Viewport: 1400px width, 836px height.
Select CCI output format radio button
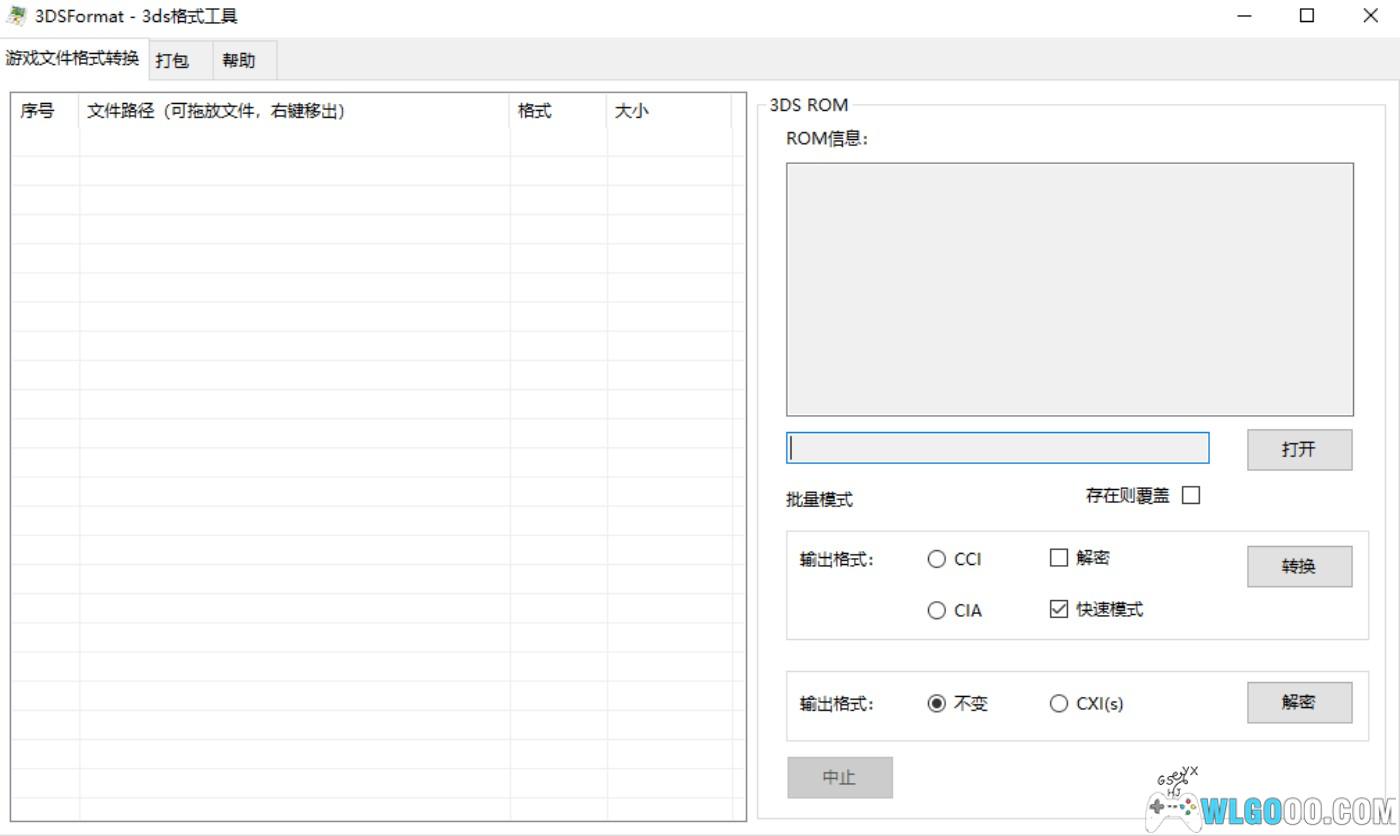click(x=937, y=559)
